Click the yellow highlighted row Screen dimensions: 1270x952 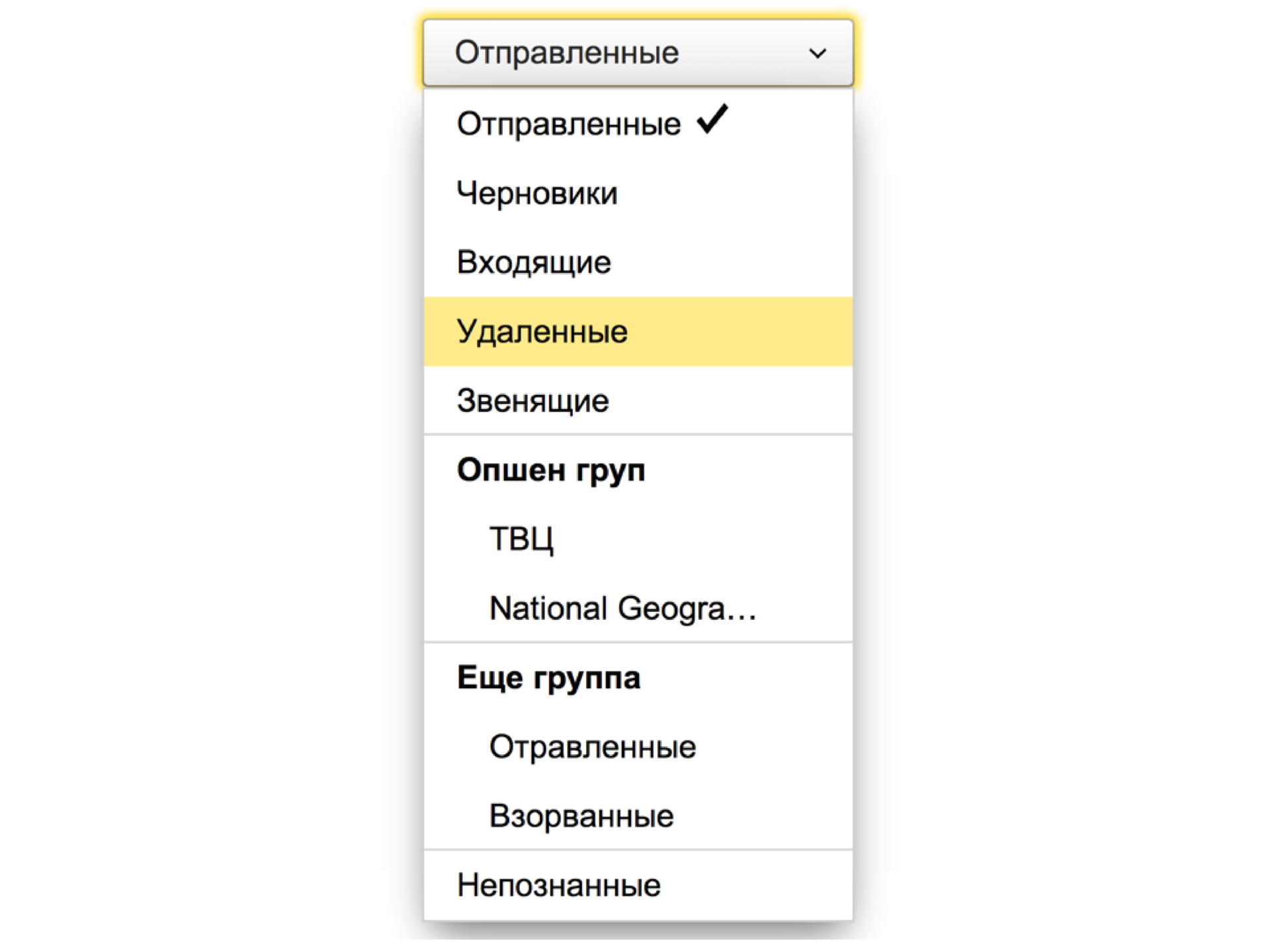(638, 331)
